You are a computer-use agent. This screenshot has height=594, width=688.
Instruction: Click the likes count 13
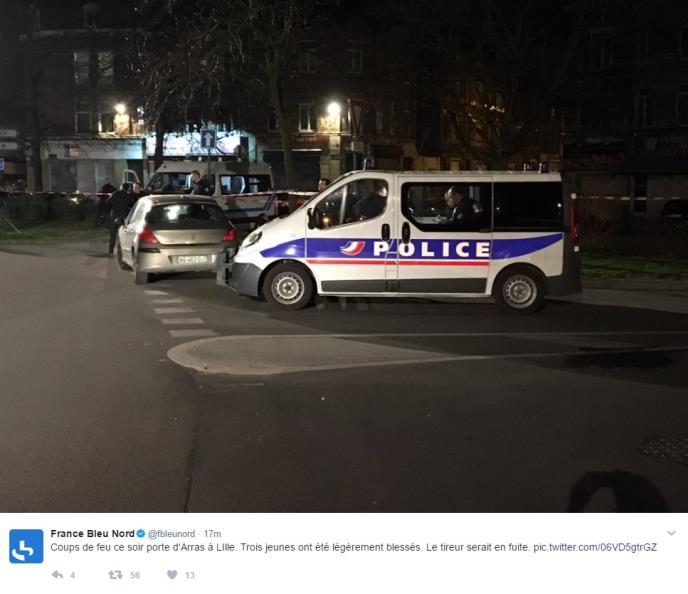coord(190,575)
